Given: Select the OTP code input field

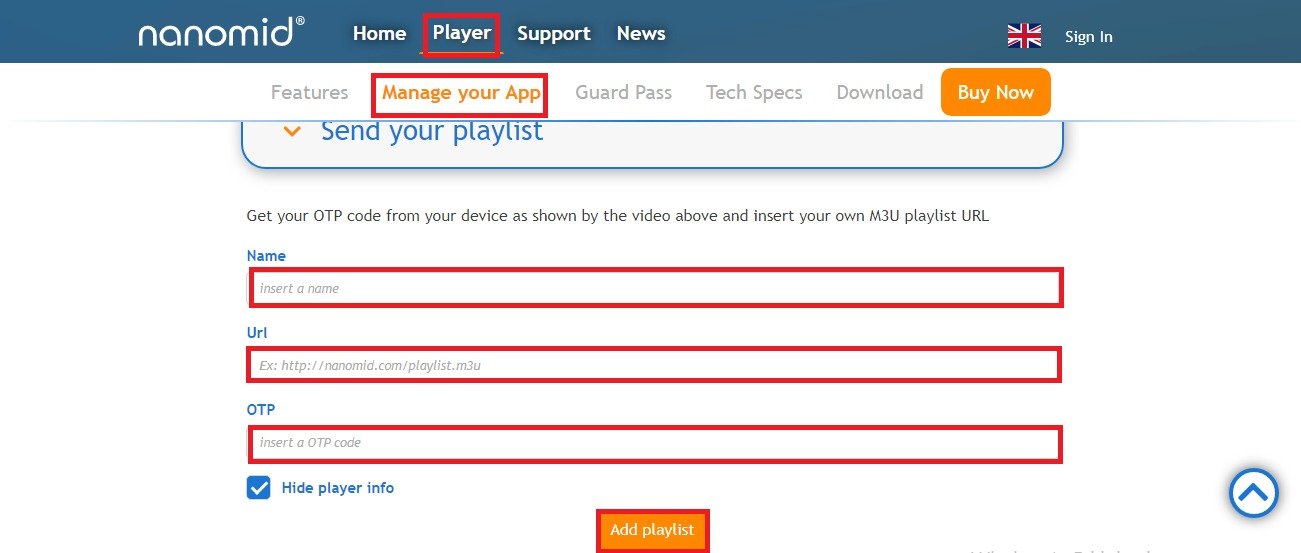Looking at the screenshot, I should [x=655, y=443].
